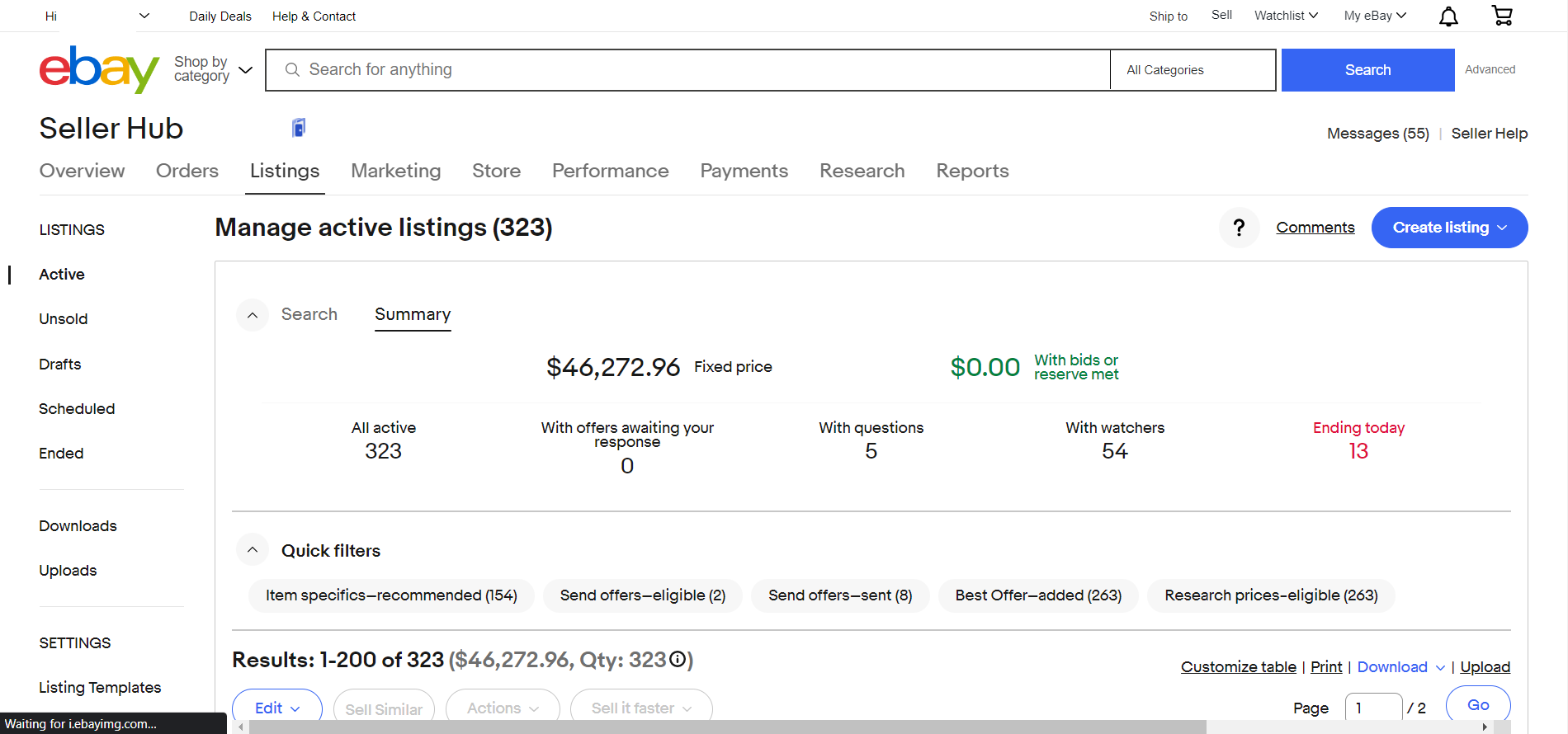This screenshot has width=1568, height=734.
Task: Click the Ship to link
Action: tap(1169, 16)
